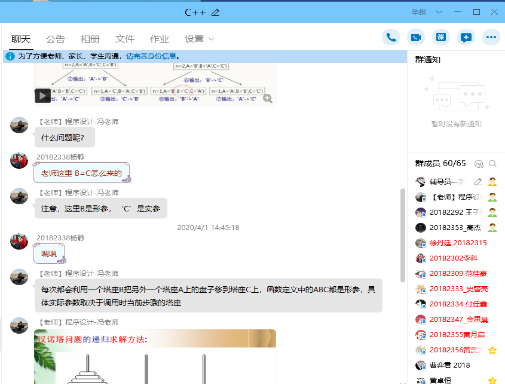This screenshot has width=505, height=384.
Task: Click the identity info link in banner
Action: point(151,56)
